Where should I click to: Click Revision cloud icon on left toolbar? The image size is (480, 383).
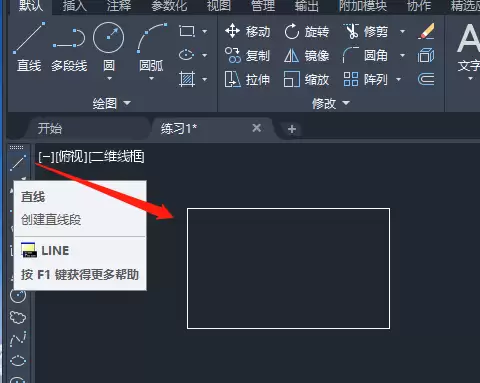[x=18, y=317]
